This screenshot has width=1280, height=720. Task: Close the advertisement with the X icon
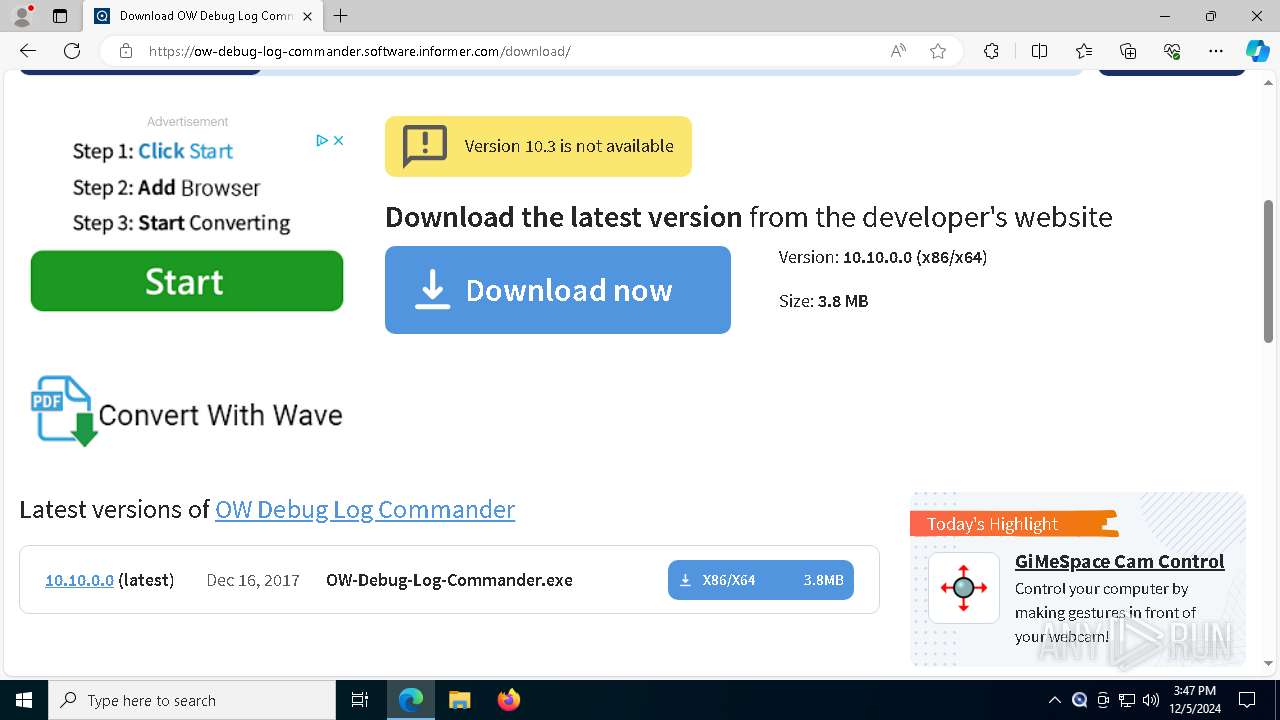click(338, 140)
